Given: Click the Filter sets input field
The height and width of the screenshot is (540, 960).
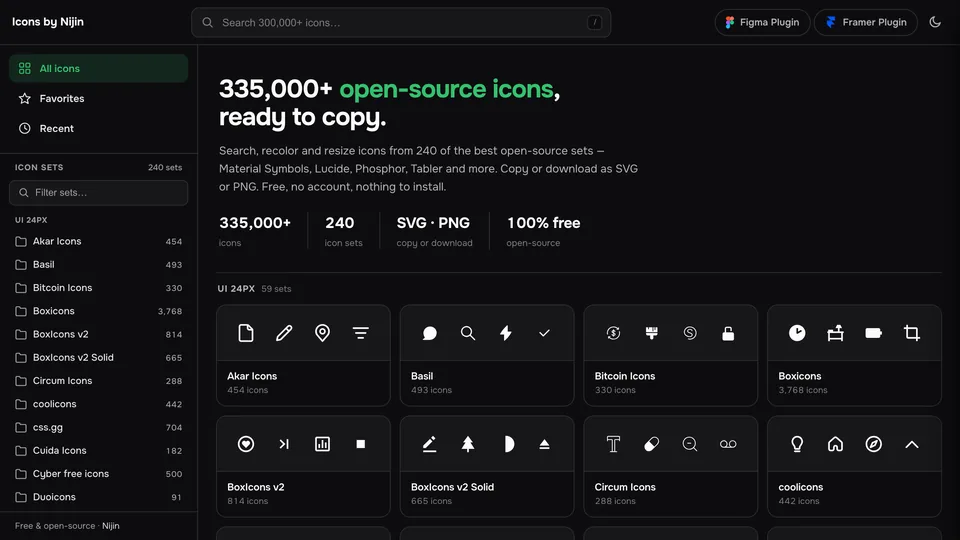Looking at the screenshot, I should pos(99,192).
